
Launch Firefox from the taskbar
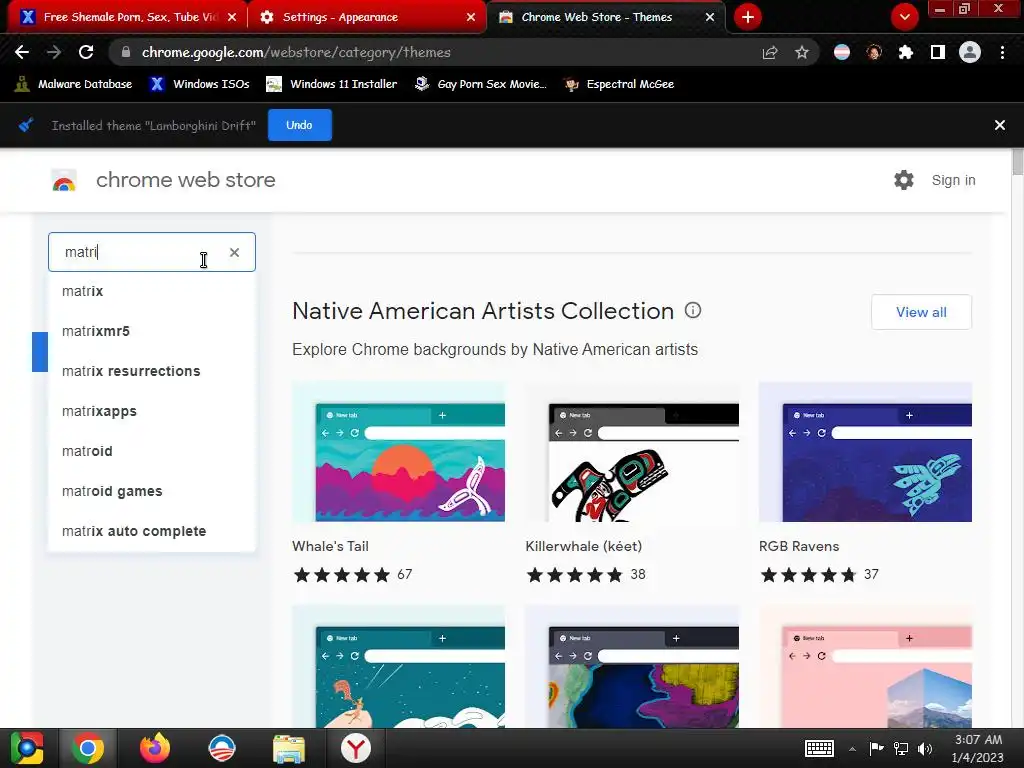pyautogui.click(x=155, y=748)
